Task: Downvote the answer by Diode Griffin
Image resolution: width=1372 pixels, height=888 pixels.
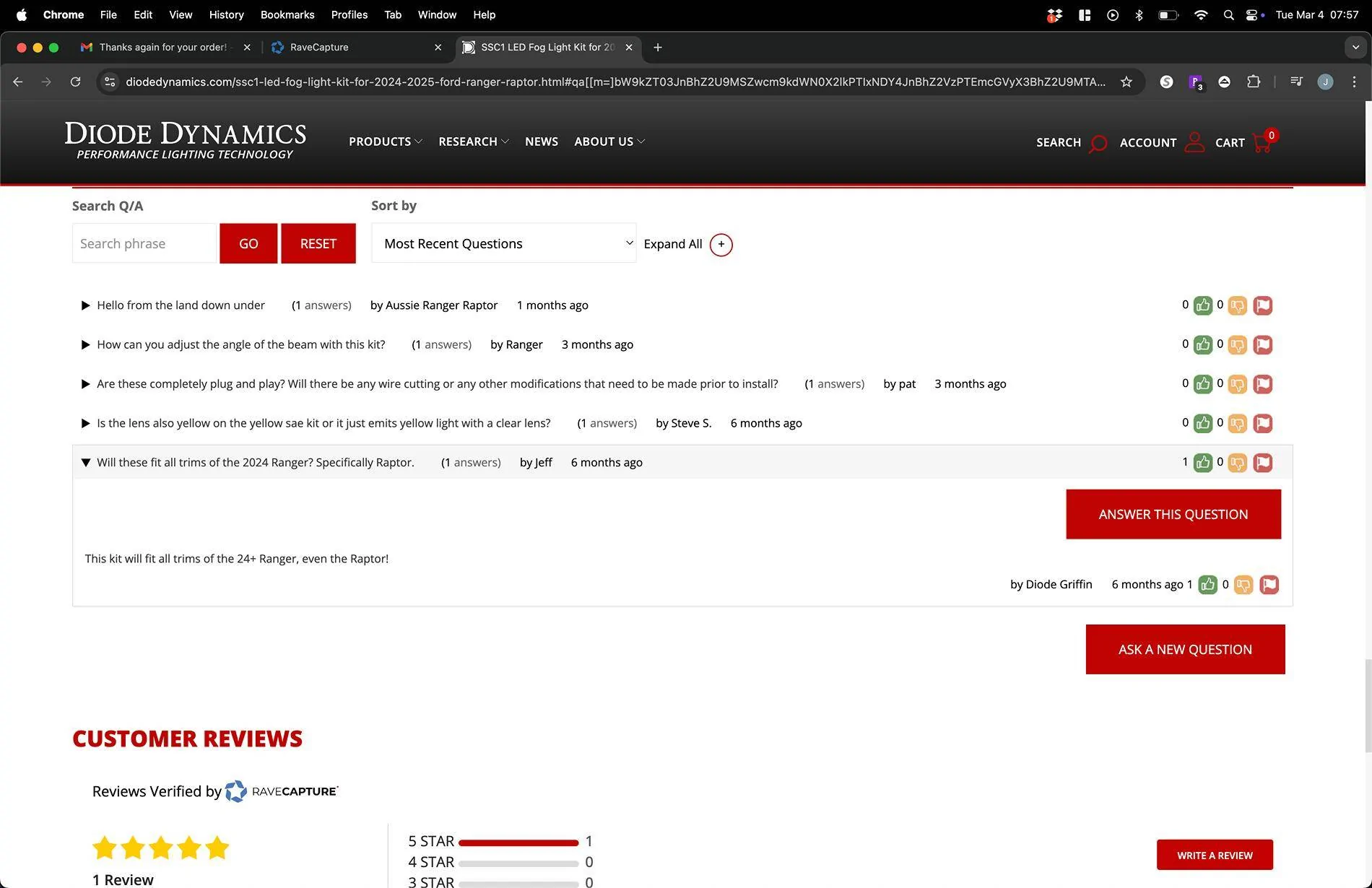Action: [1243, 585]
